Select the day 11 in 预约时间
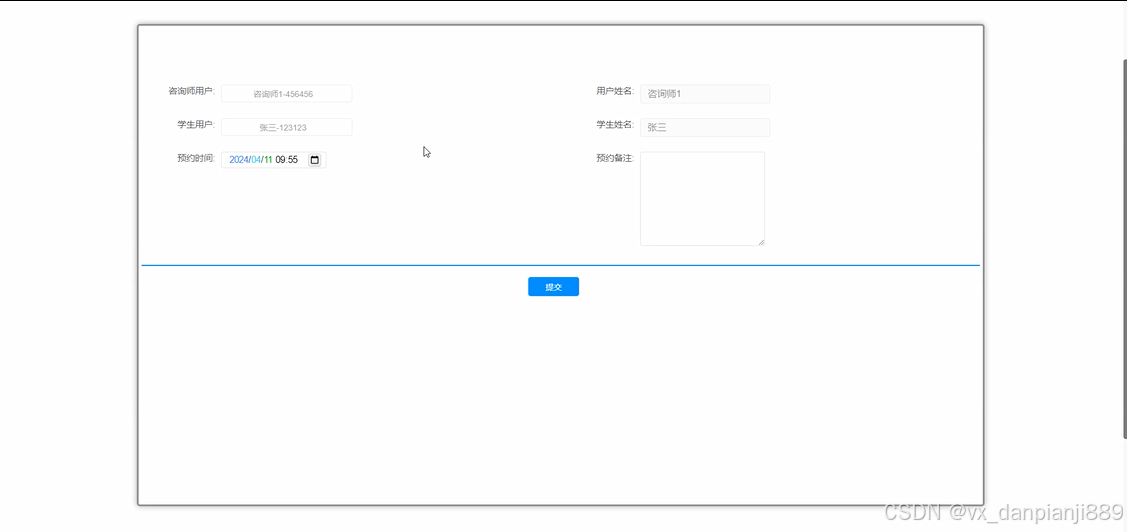The height and width of the screenshot is (532, 1127). tap(268, 160)
